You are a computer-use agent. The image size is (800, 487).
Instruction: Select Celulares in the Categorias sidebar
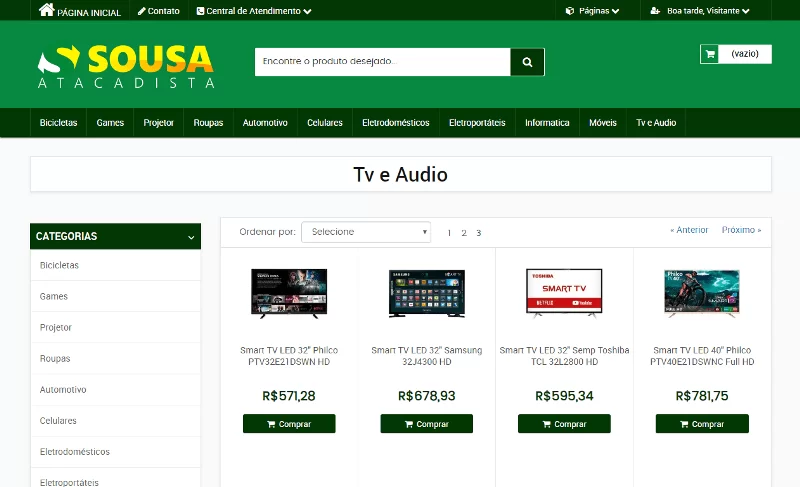coord(115,421)
